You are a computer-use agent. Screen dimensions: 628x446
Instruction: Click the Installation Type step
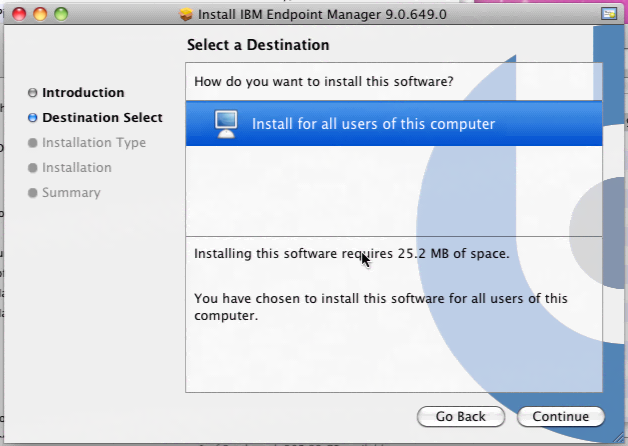(94, 143)
